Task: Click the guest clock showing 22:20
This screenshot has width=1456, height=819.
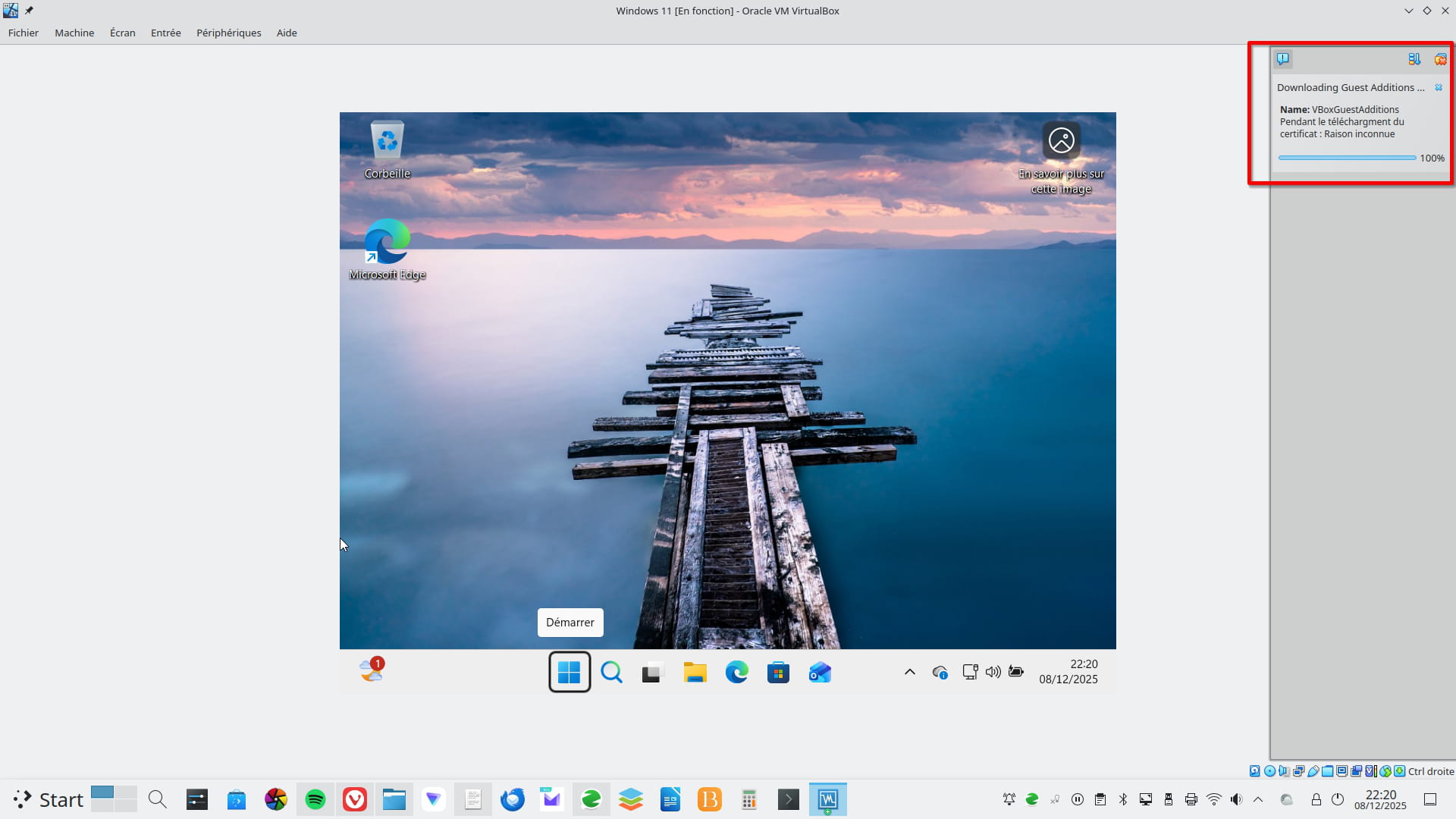Action: tap(1068, 671)
